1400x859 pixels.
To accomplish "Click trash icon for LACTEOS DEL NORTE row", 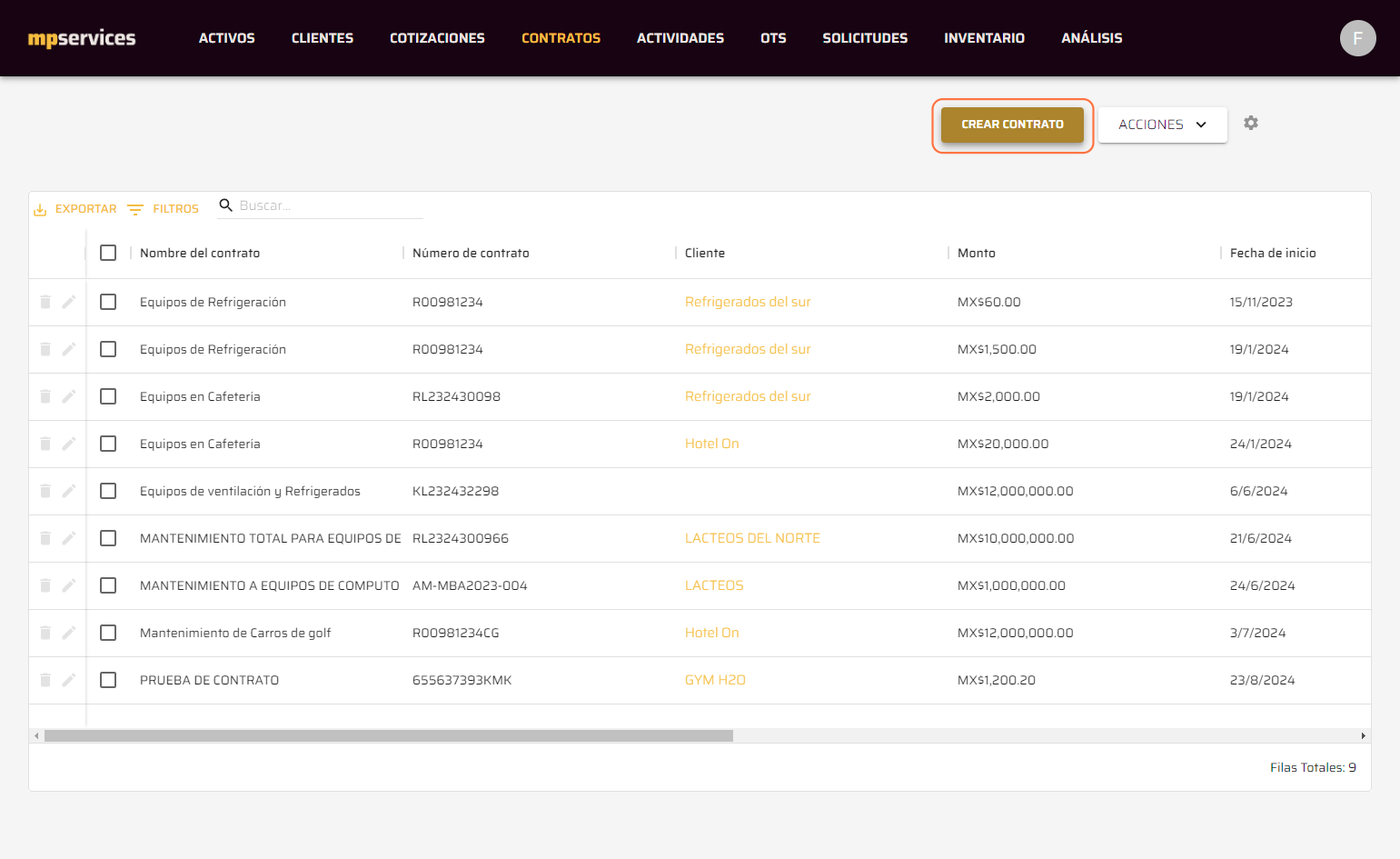I will (x=45, y=538).
